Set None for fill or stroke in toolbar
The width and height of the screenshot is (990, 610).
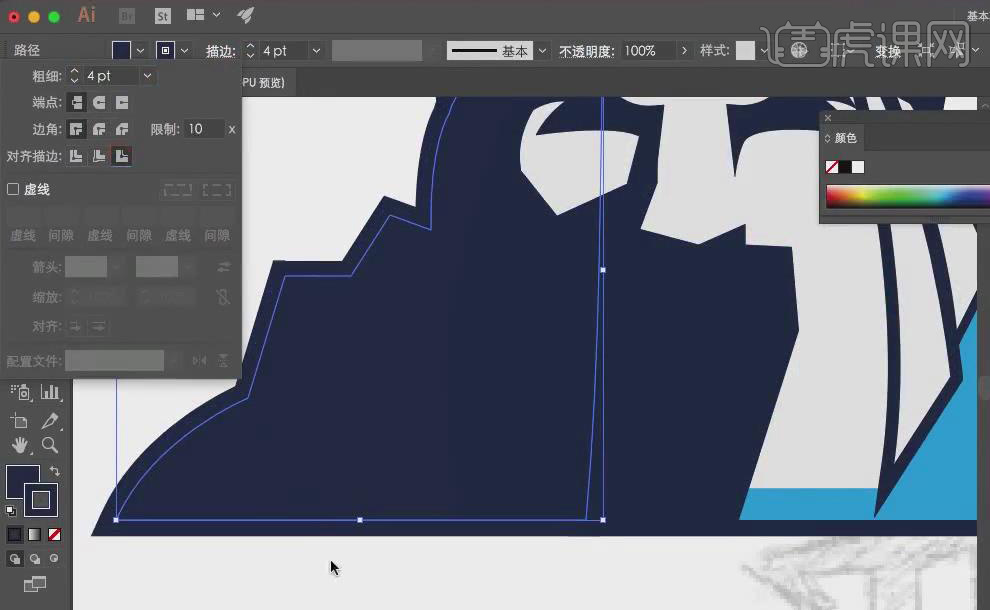tap(55, 535)
